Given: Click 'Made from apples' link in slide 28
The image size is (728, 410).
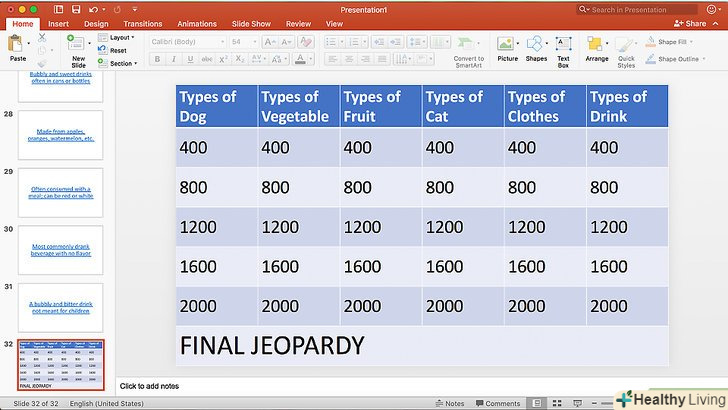Looking at the screenshot, I should point(61,135).
